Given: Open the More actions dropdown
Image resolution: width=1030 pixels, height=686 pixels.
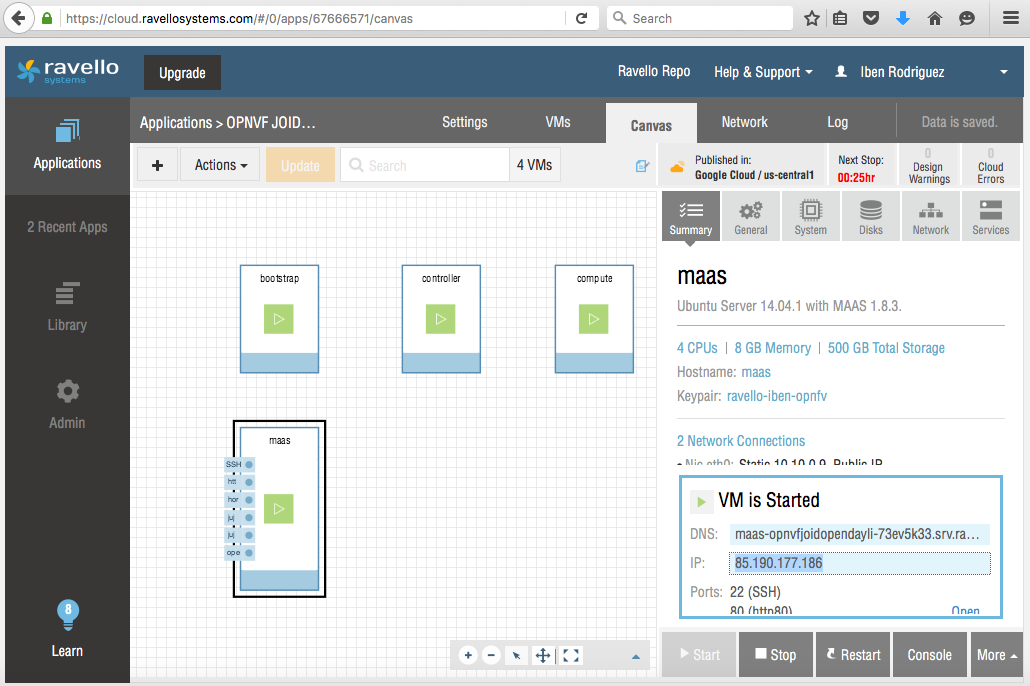Looking at the screenshot, I should [x=996, y=654].
